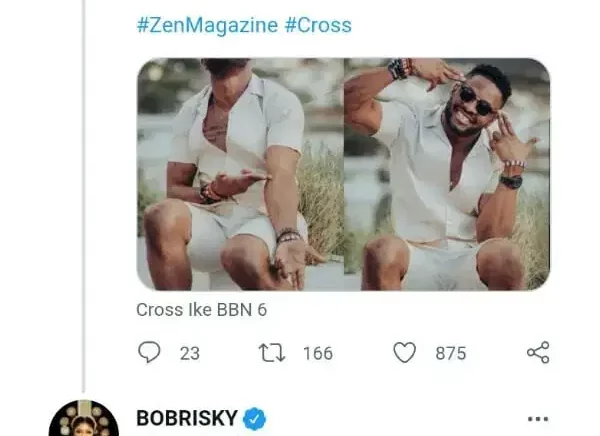Open the BOBRISKY profile name
This screenshot has width=600, height=436.
[186, 419]
